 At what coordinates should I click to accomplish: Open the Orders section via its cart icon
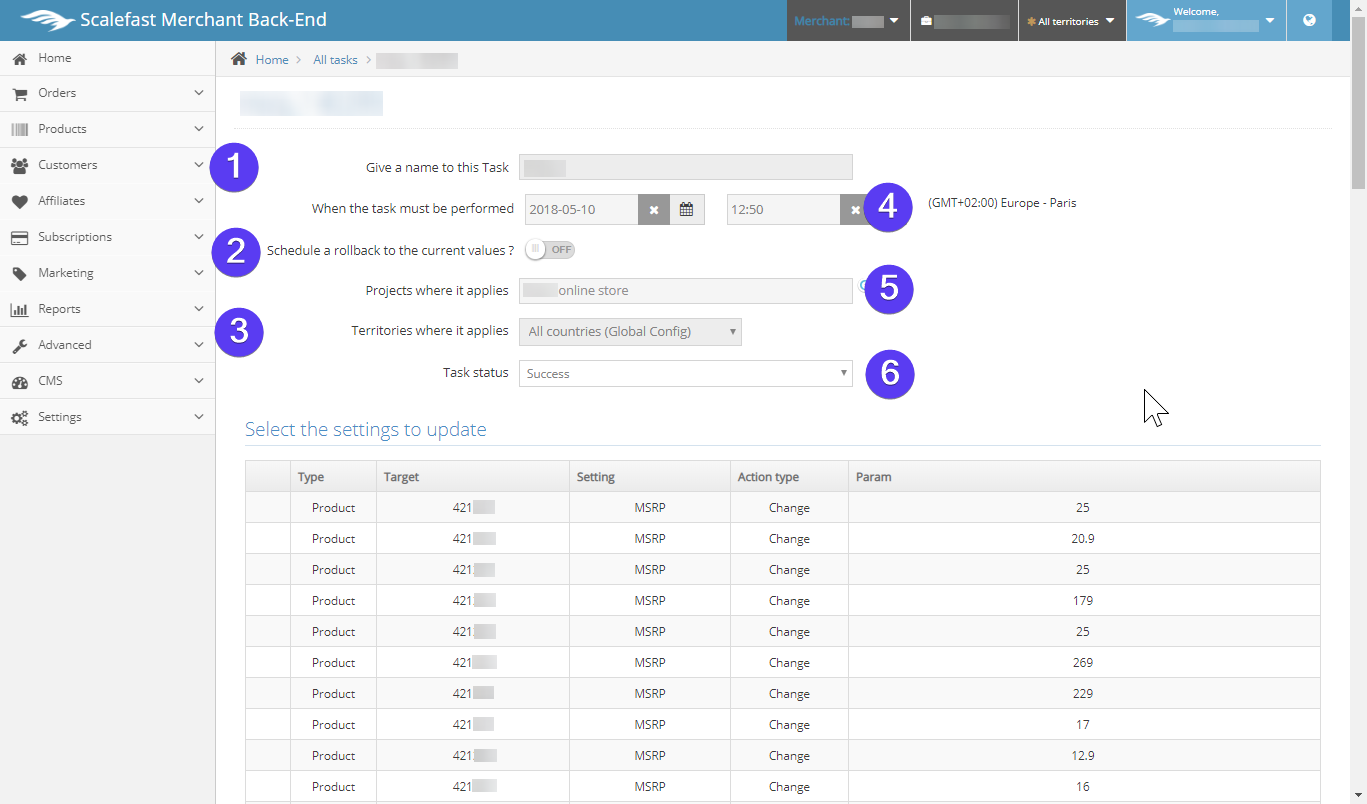[20, 93]
